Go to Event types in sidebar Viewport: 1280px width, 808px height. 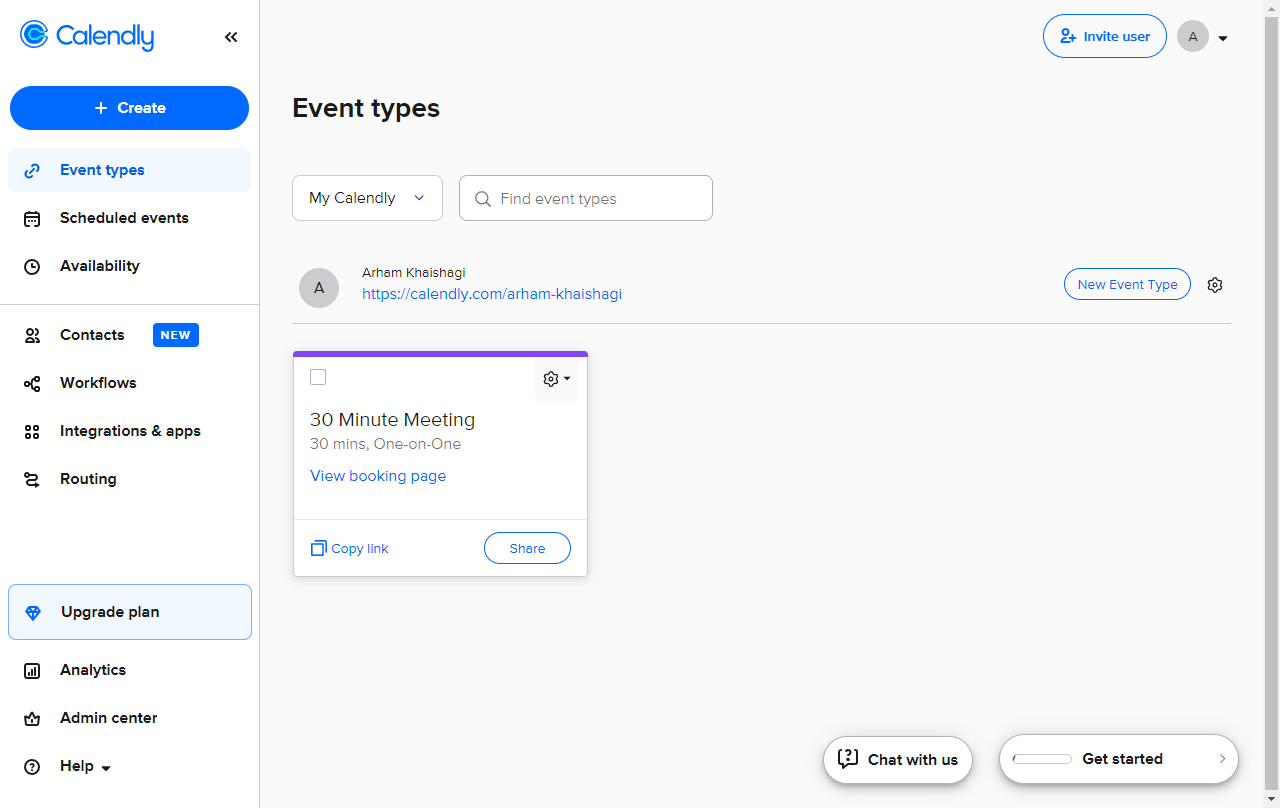pyautogui.click(x=129, y=170)
